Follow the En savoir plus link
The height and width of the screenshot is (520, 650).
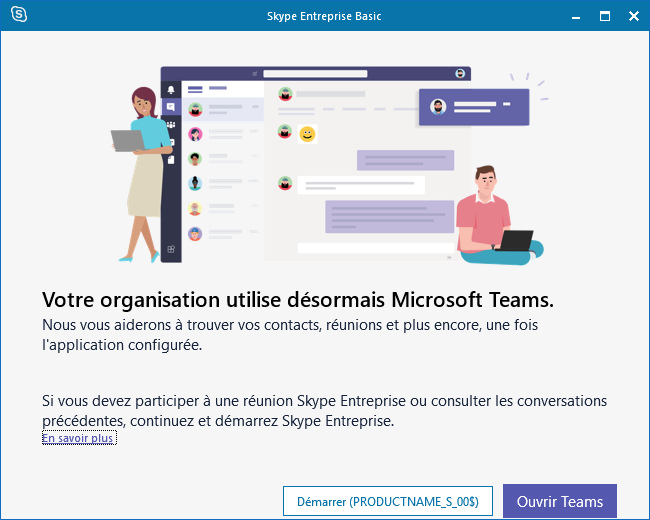78,438
